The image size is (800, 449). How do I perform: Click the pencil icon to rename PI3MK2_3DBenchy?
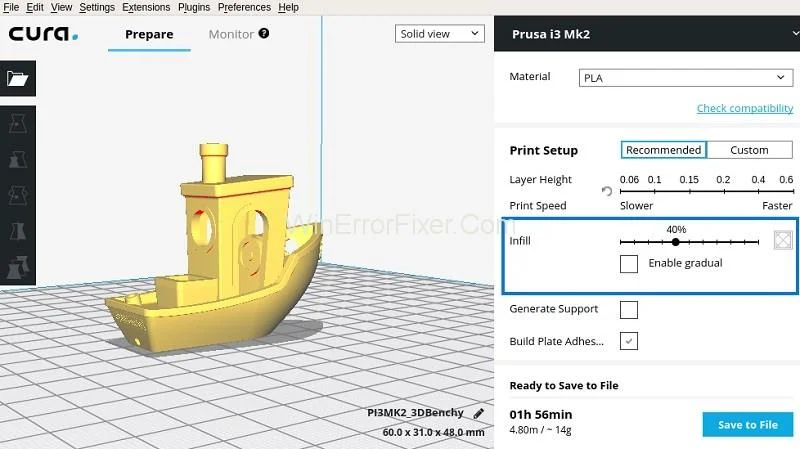pyautogui.click(x=479, y=413)
